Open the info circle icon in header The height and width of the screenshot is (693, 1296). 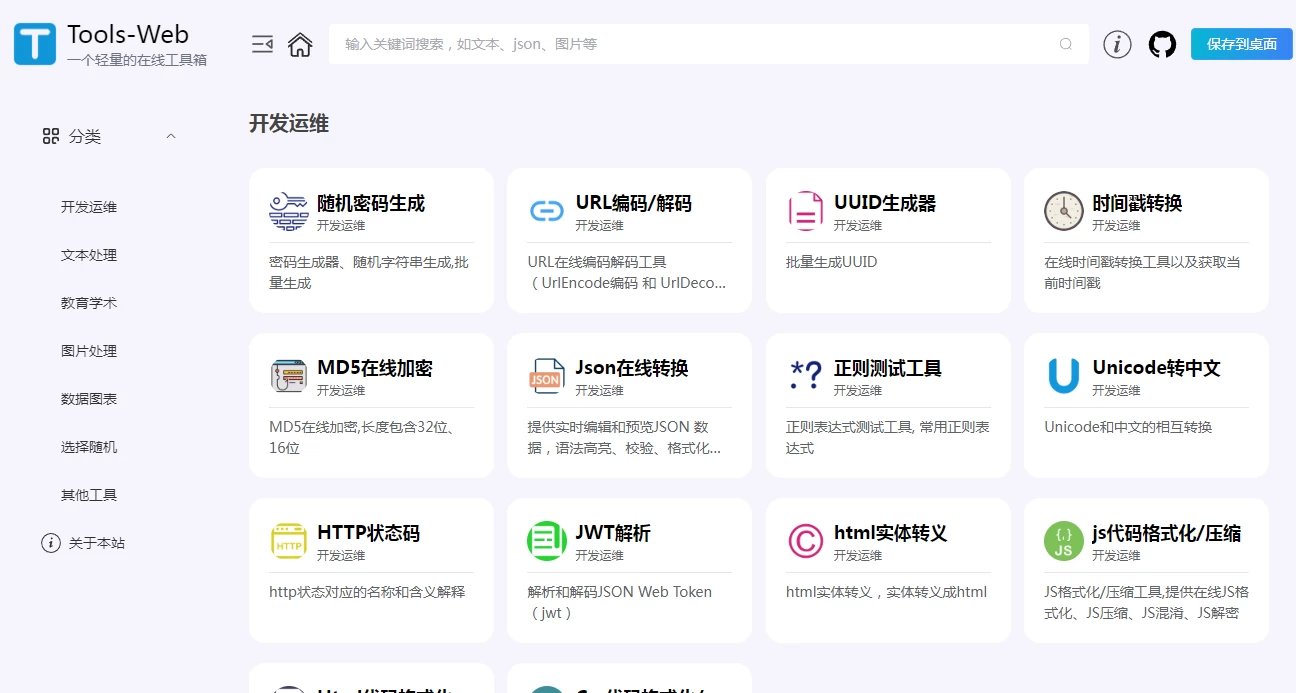tap(1117, 44)
